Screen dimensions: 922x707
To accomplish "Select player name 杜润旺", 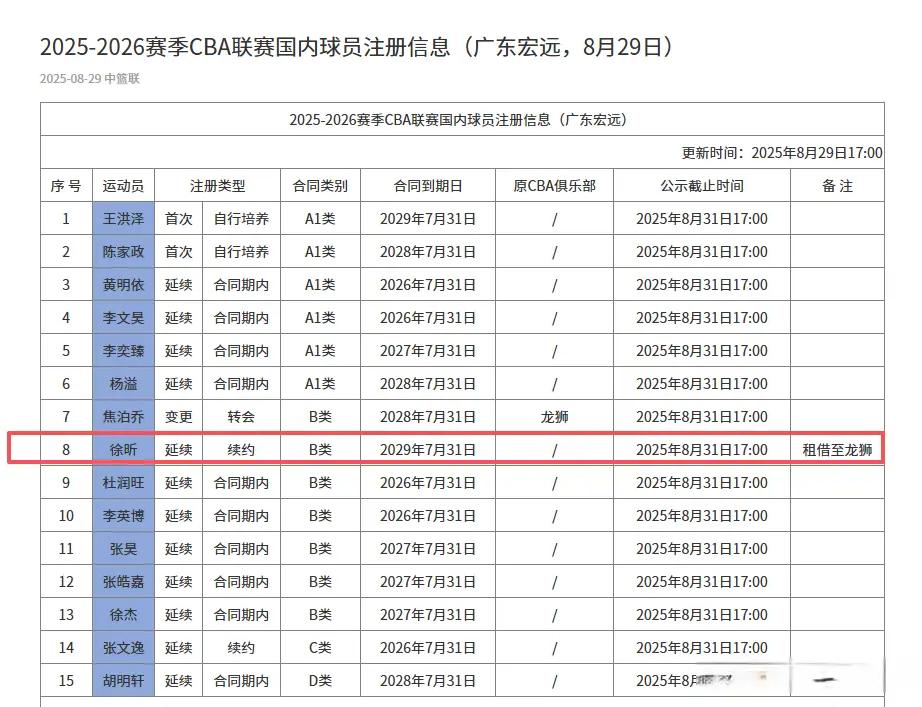I will point(123,482).
